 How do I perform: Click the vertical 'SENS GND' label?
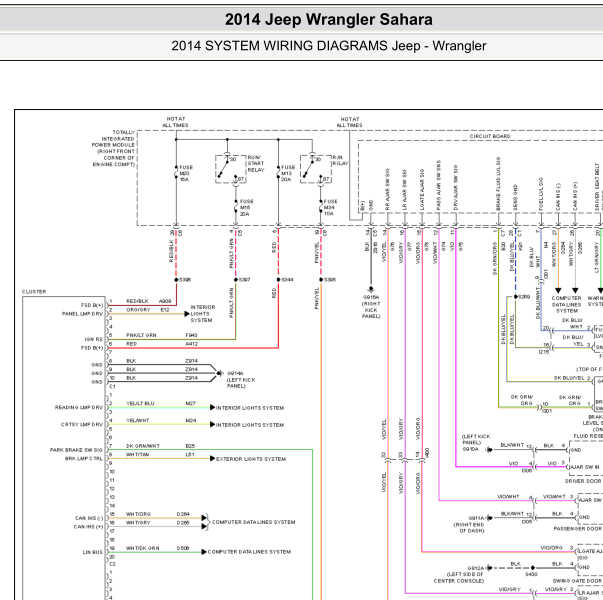(515, 198)
